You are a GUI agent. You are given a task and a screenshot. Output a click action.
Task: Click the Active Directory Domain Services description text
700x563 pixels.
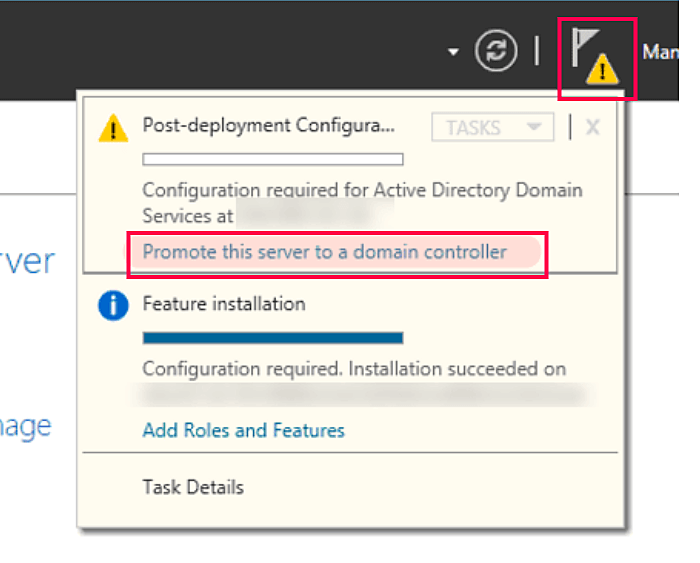point(362,190)
